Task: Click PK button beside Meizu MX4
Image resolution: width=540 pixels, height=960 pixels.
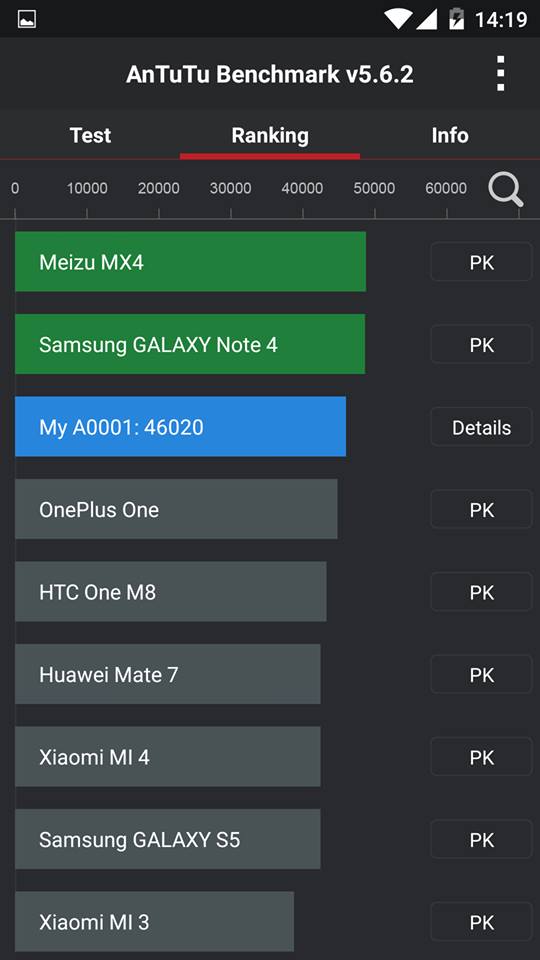Action: 481,262
